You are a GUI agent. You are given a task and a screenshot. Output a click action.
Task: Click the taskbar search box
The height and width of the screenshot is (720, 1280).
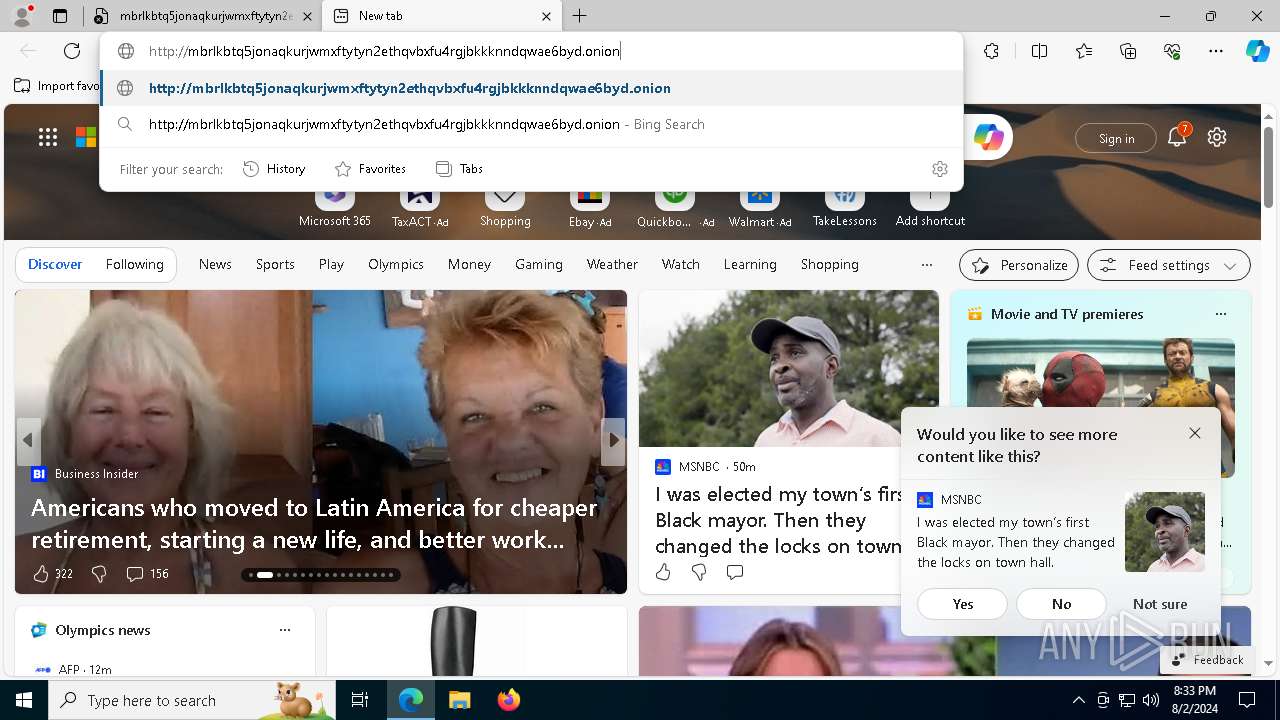pyautogui.click(x=192, y=700)
